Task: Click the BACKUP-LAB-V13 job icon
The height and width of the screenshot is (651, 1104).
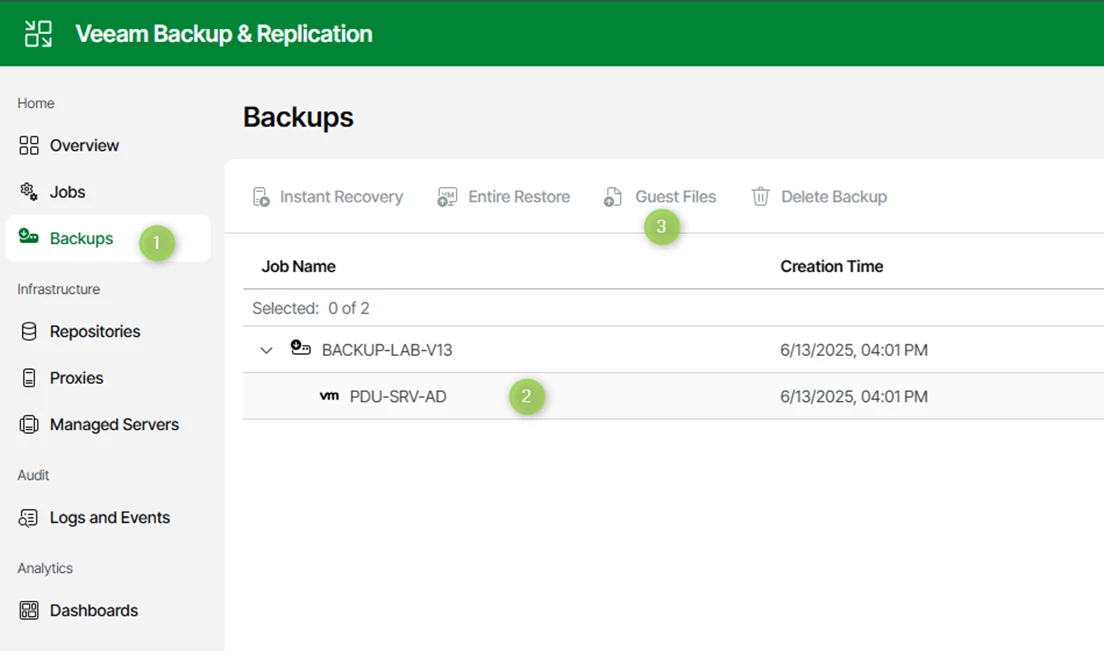Action: click(301, 348)
